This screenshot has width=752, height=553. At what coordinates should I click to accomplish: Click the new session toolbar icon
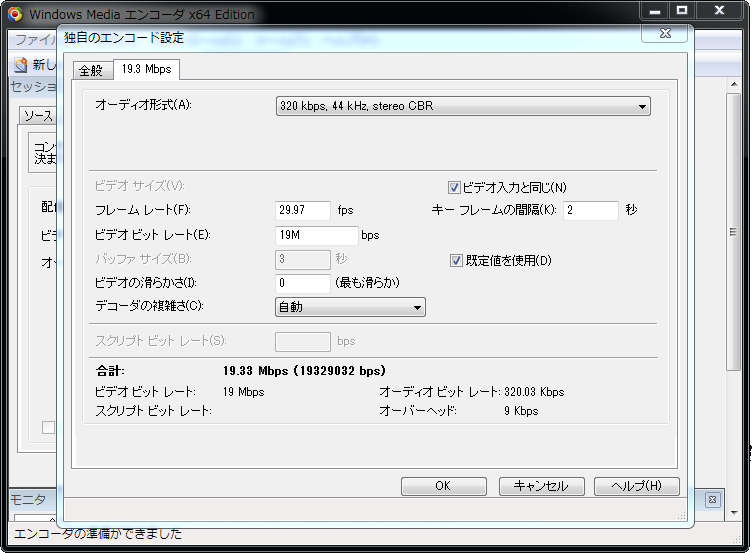click(20, 64)
